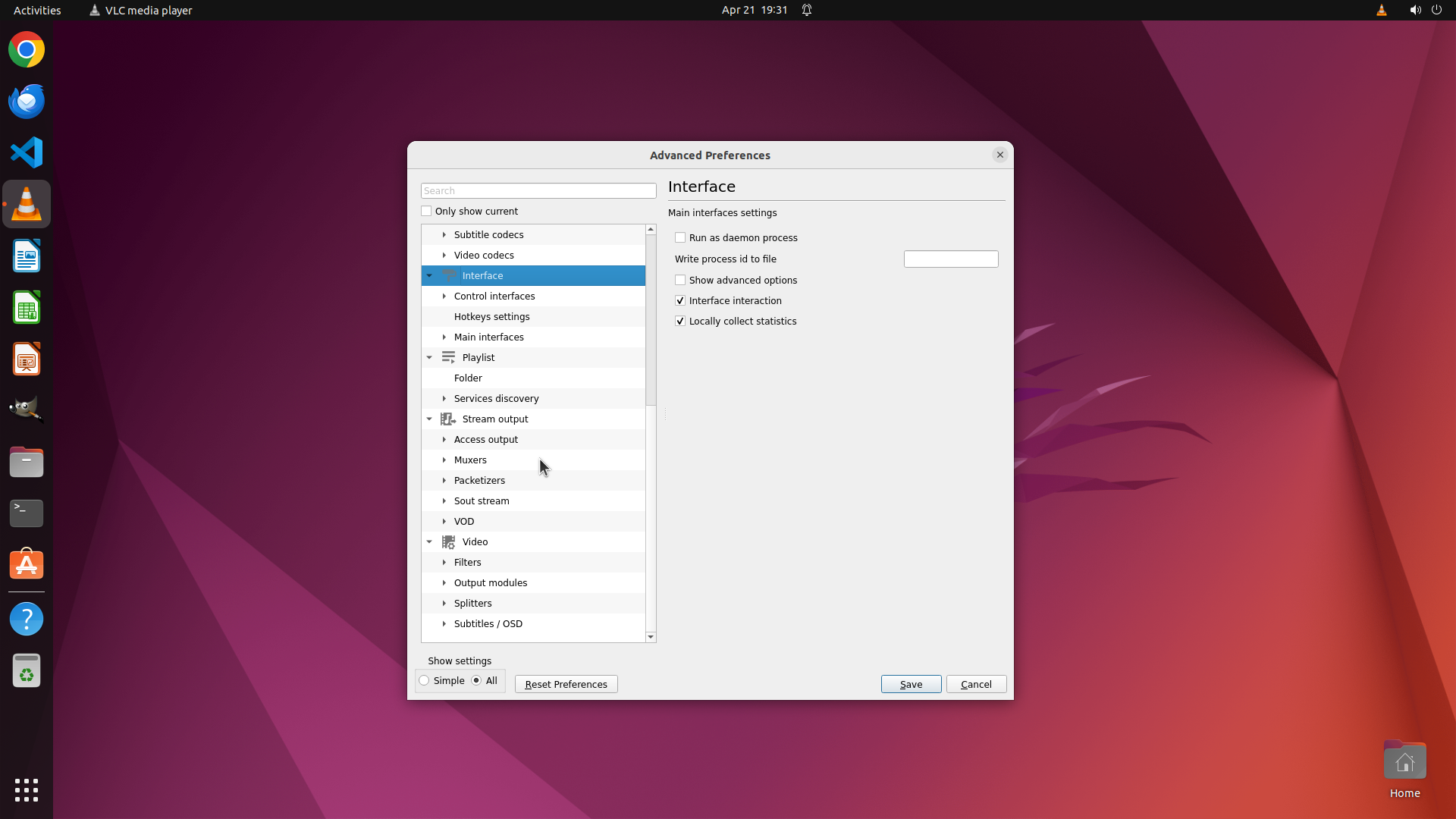The image size is (1456, 819).
Task: Expand the Services discovery node
Action: (x=444, y=398)
